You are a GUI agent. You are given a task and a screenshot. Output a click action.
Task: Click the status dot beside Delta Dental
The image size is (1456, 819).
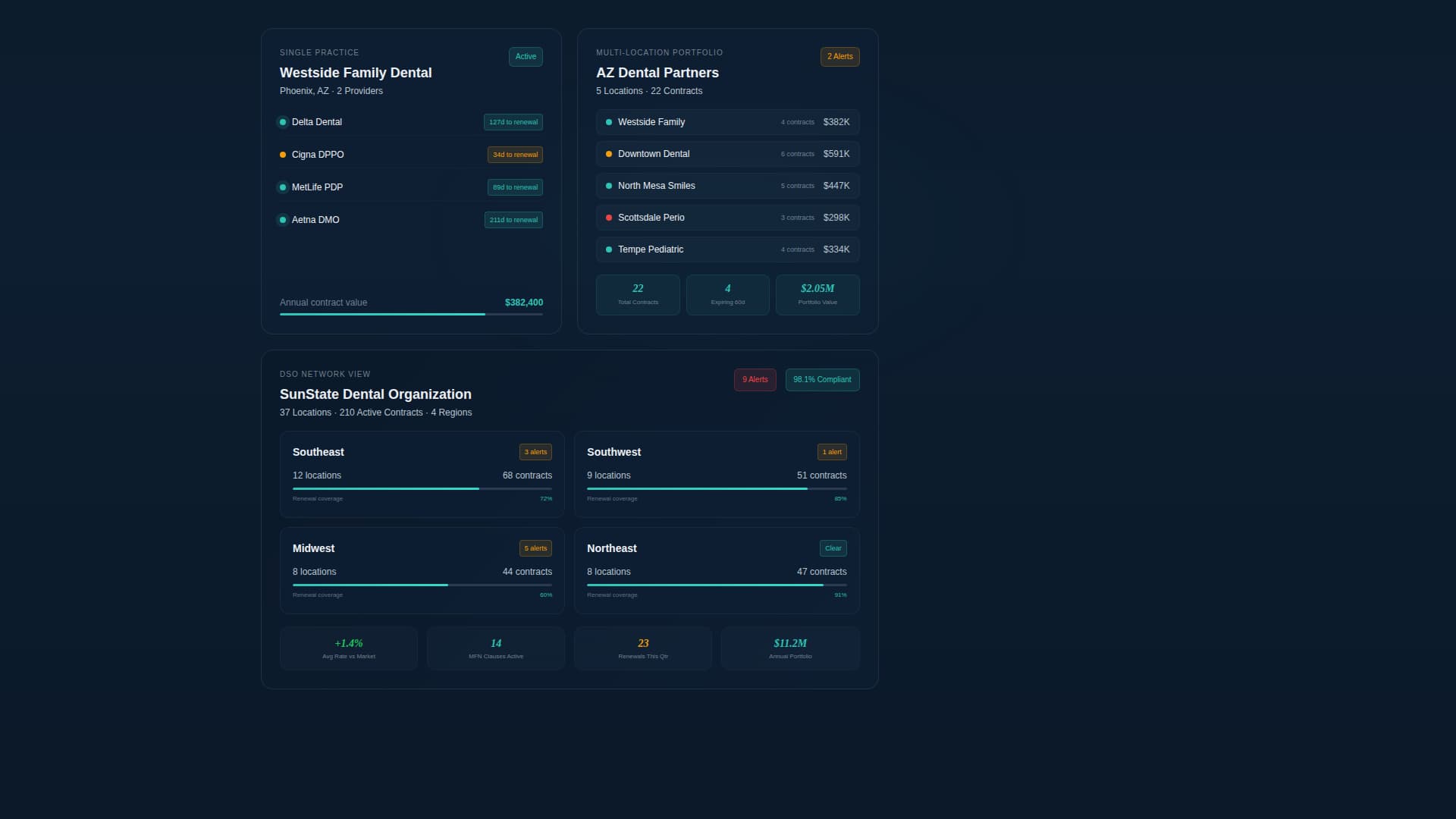283,122
